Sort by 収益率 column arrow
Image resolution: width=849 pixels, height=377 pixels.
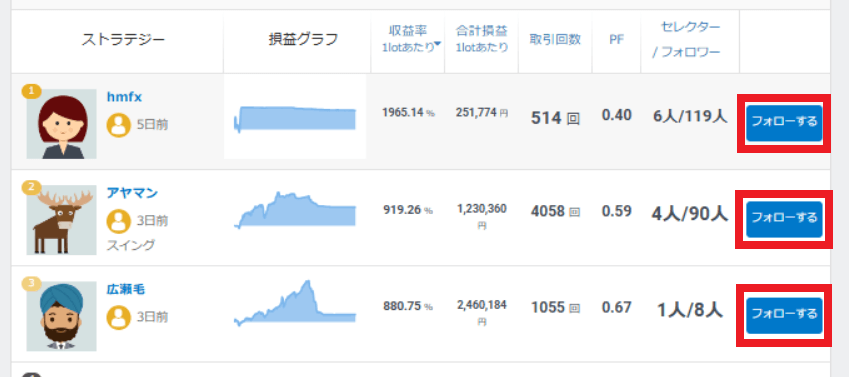point(437,43)
